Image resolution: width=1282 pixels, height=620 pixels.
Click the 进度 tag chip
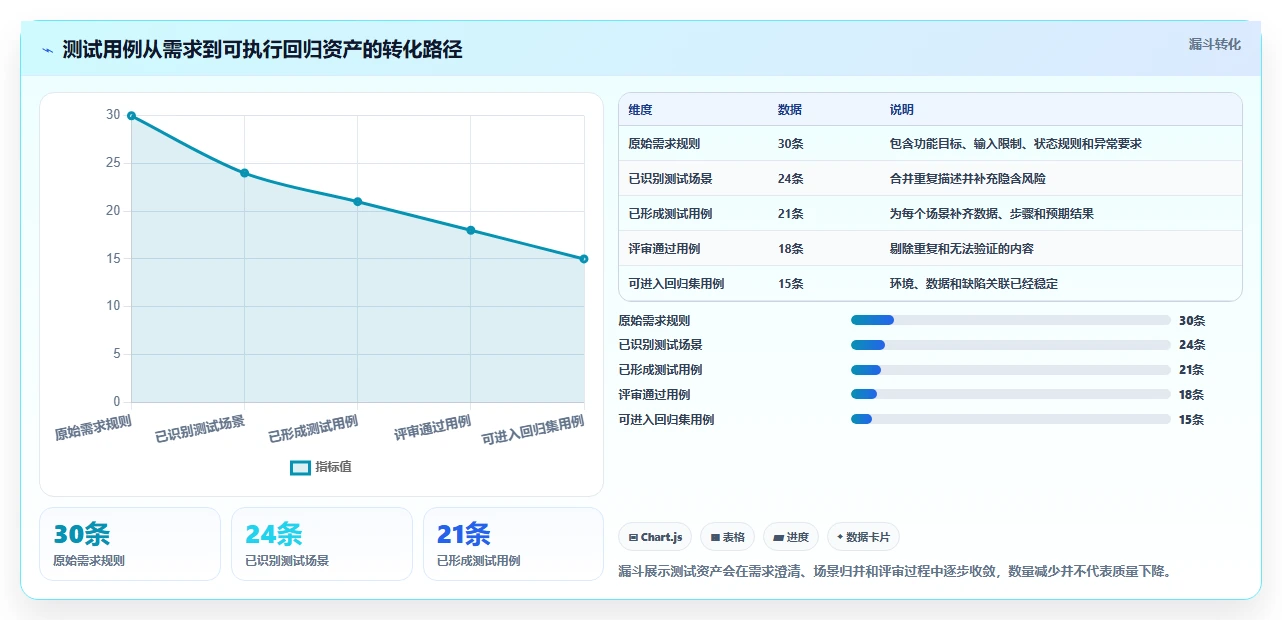(791, 537)
